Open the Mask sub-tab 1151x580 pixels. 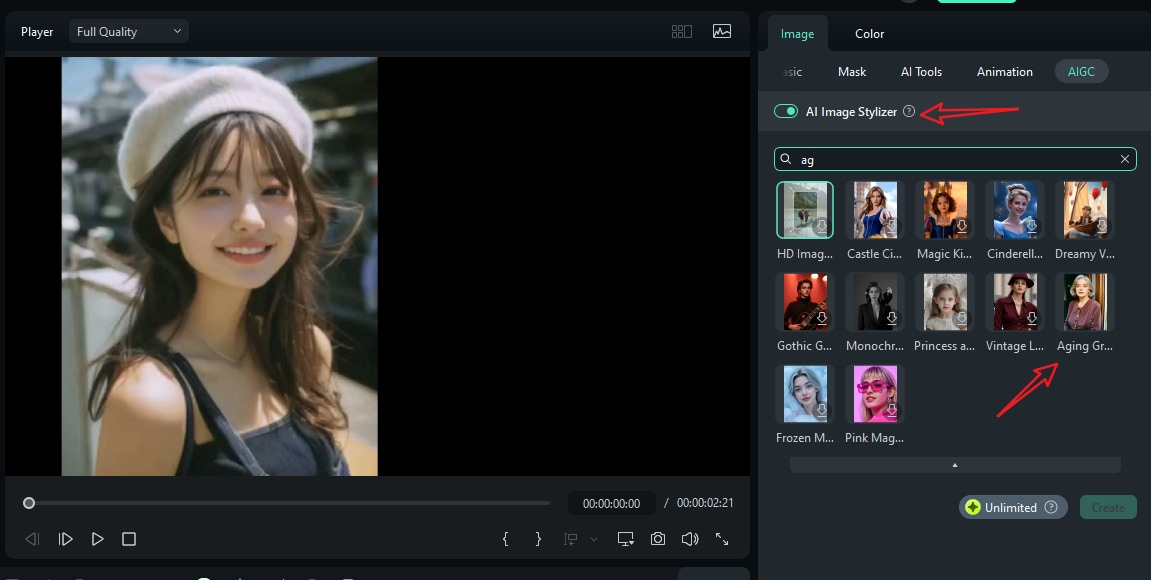852,71
